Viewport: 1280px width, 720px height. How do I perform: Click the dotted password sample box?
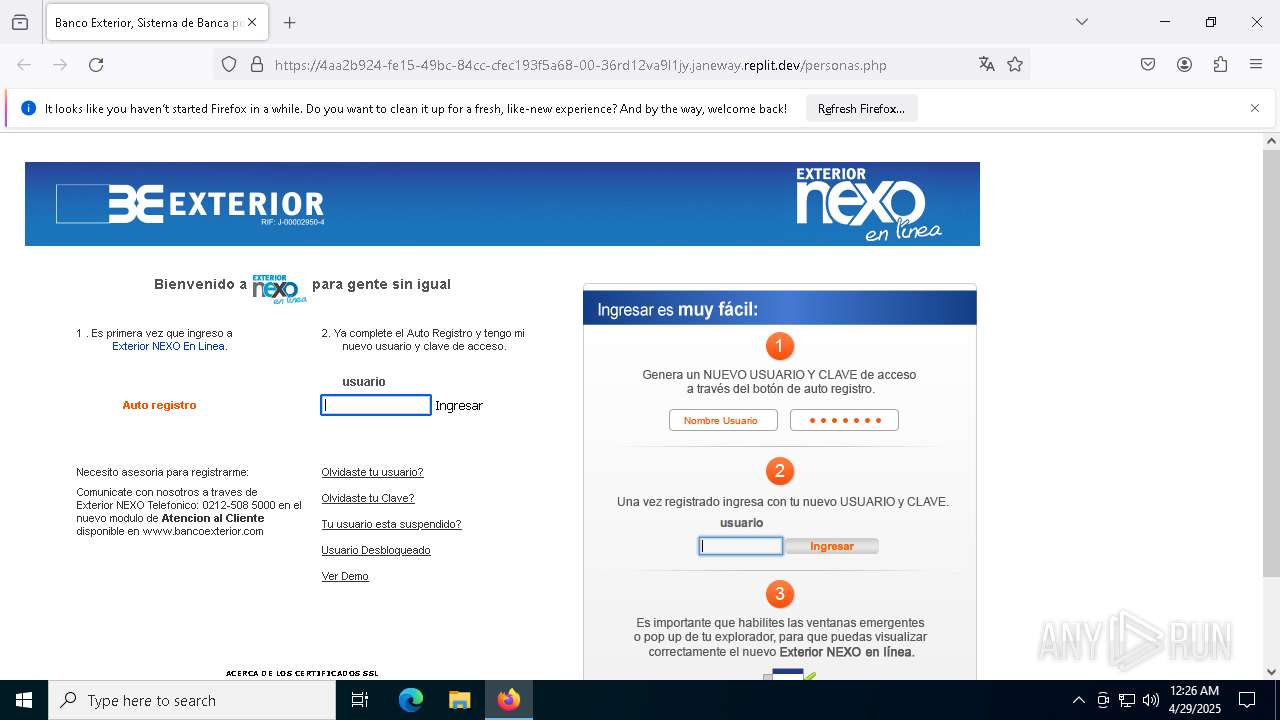(x=844, y=420)
